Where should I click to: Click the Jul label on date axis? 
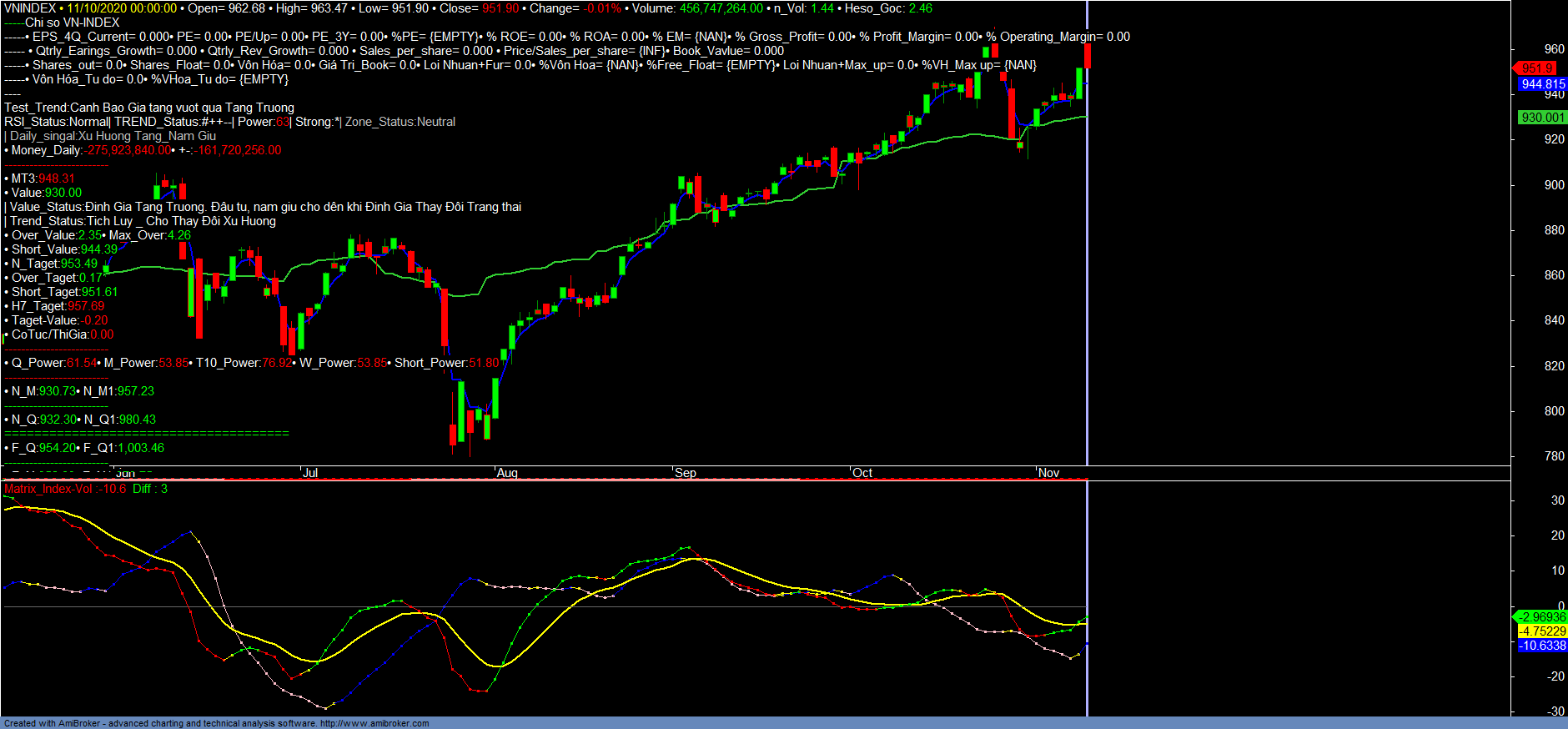click(310, 473)
